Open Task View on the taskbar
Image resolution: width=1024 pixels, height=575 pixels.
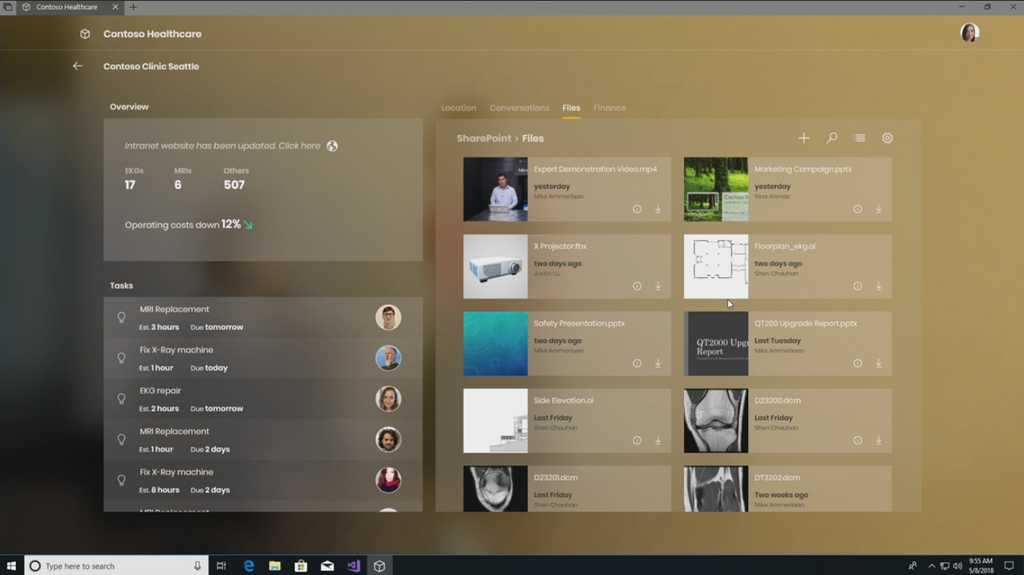[221, 566]
